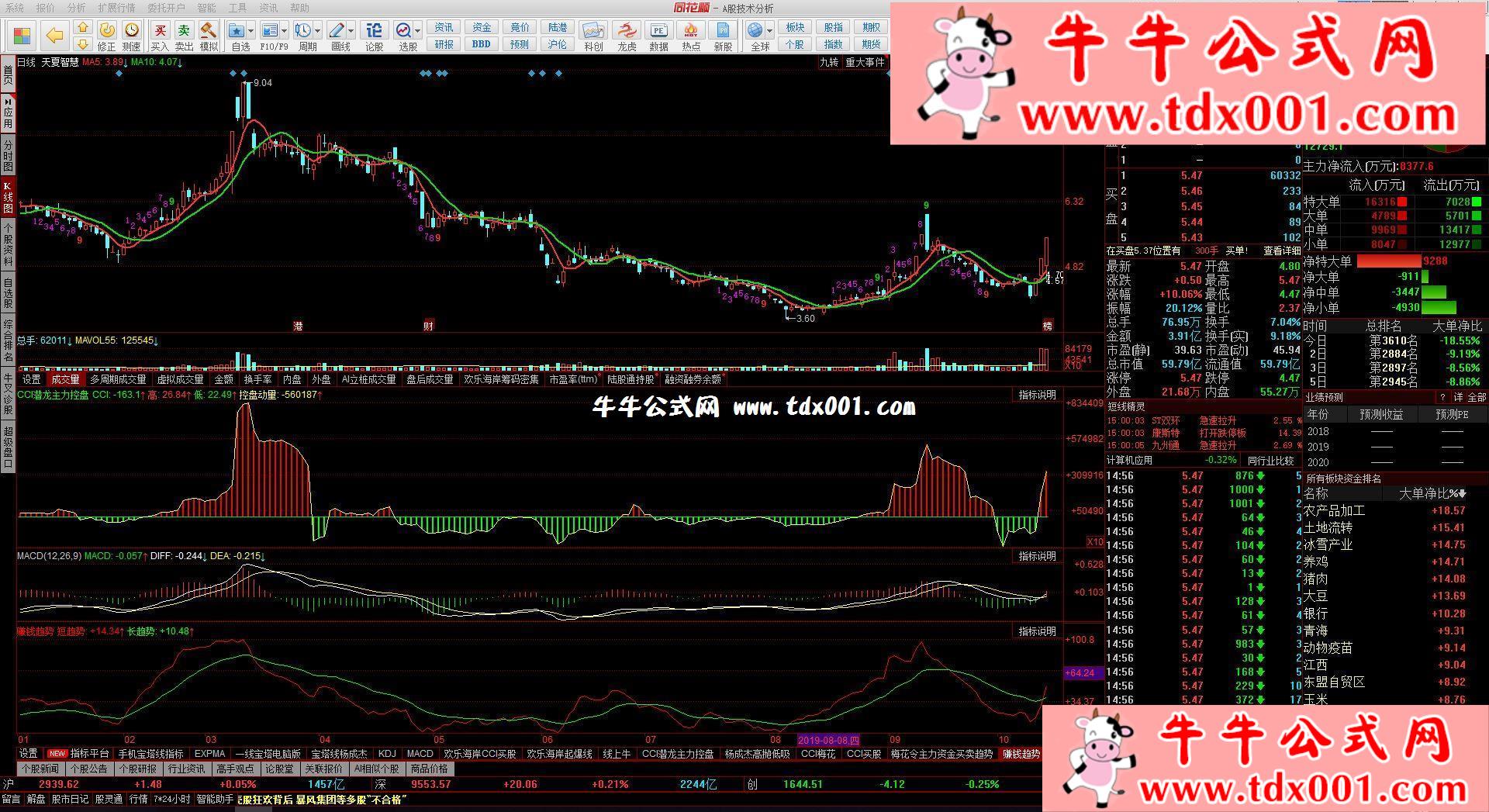Click the 查看详细 link in order panel

point(1281,251)
